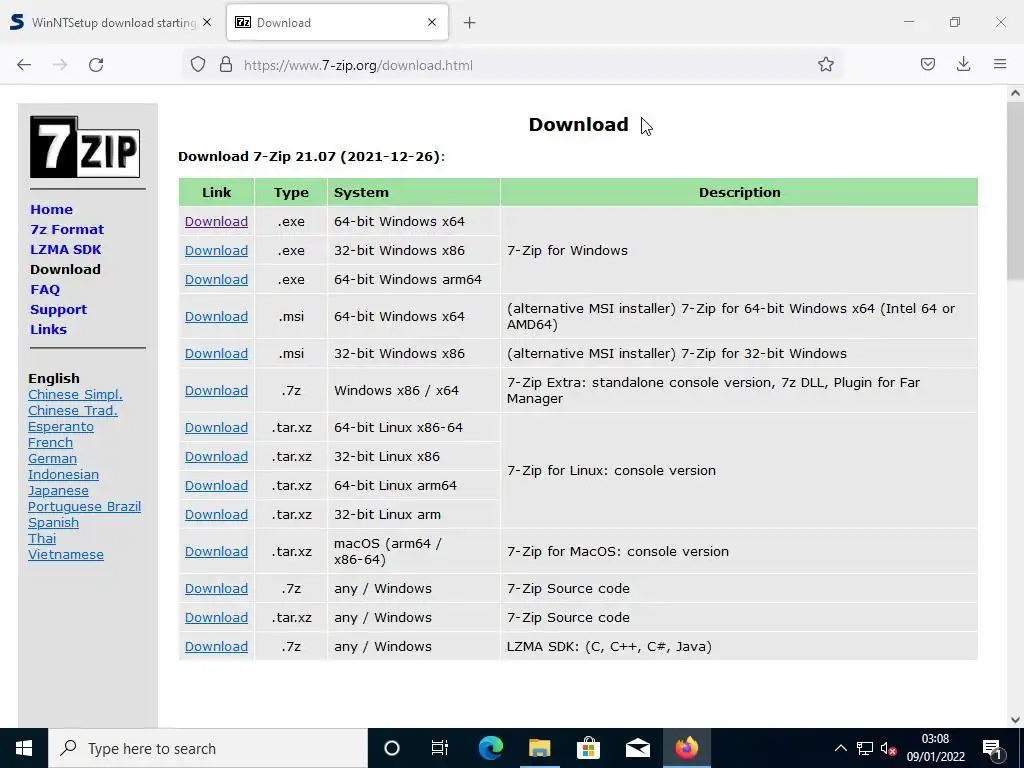Switch language to Indonesian
This screenshot has width=1024, height=768.
coord(63,475)
